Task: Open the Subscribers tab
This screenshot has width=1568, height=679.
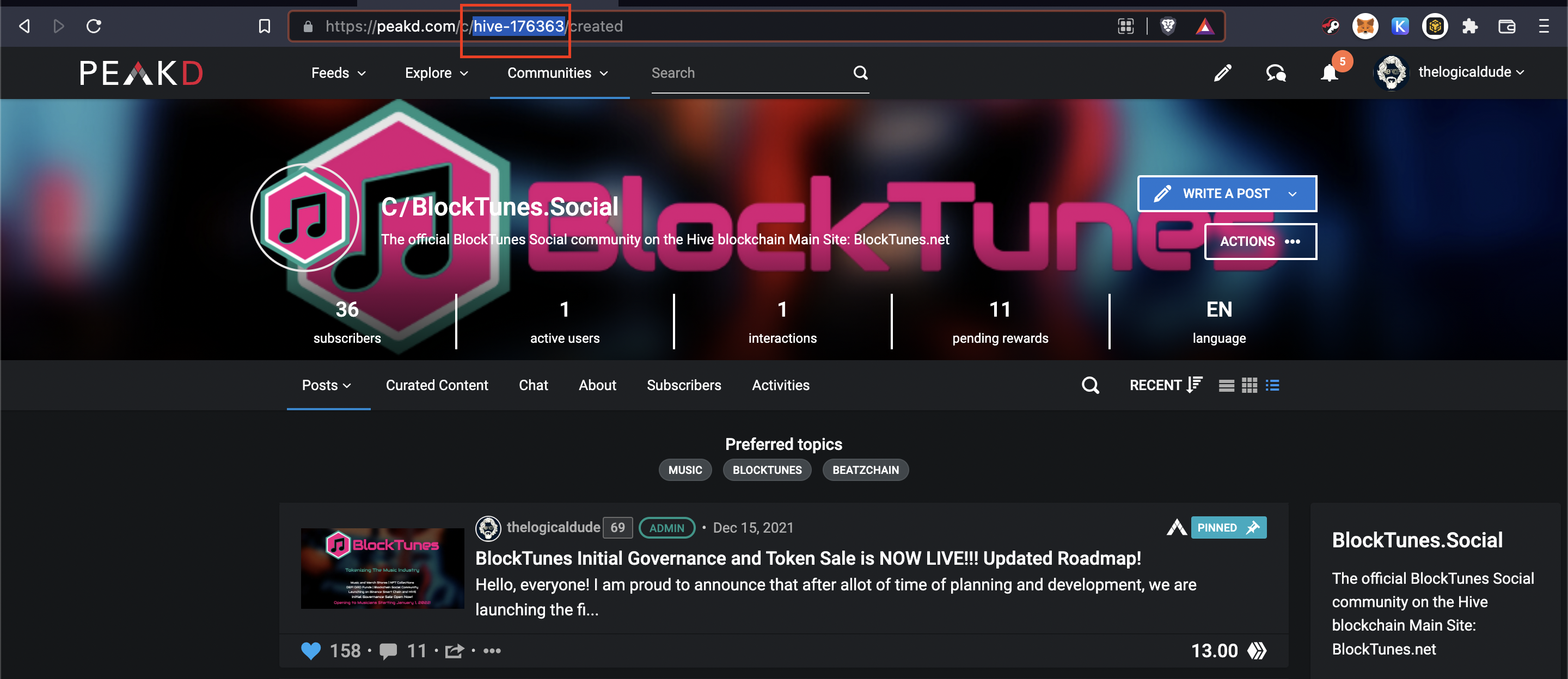Action: (x=684, y=385)
